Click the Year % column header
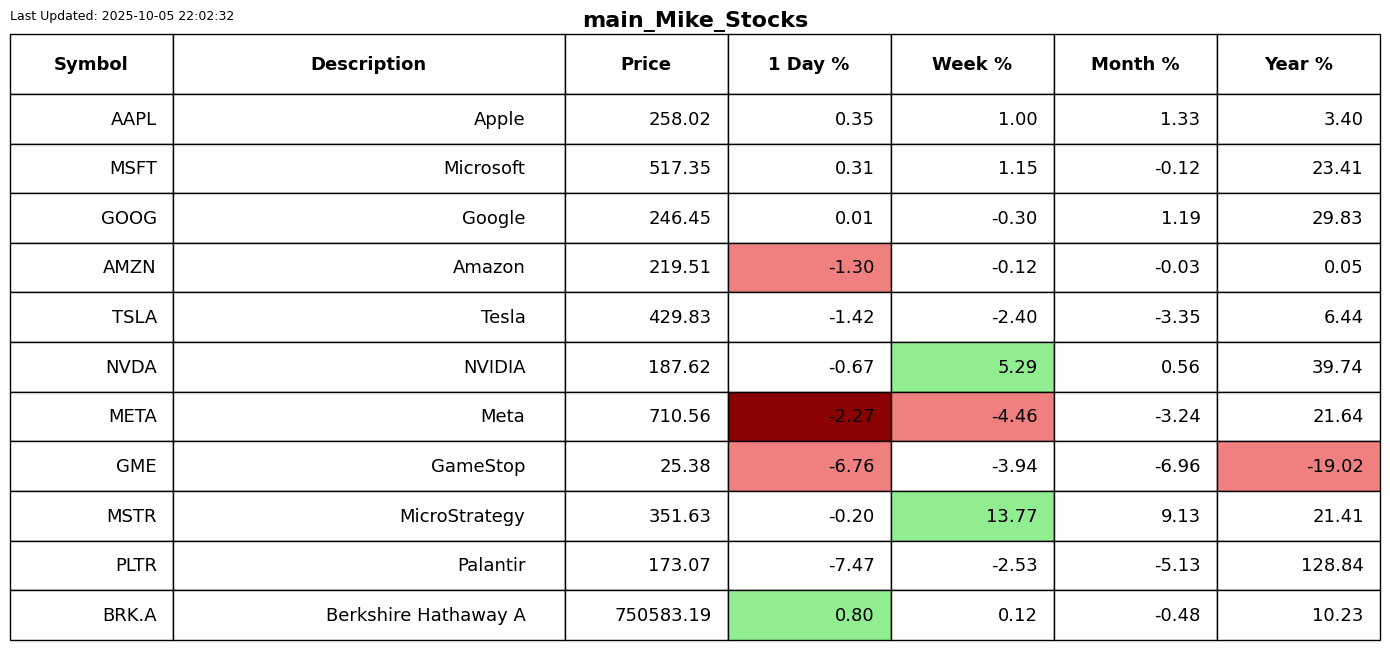This screenshot has width=1390, height=650. pos(1298,65)
